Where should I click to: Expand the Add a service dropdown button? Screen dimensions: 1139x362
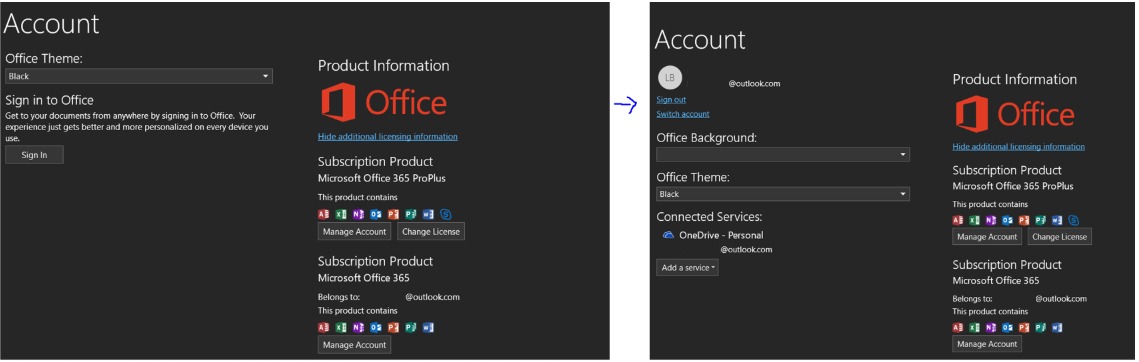687,268
